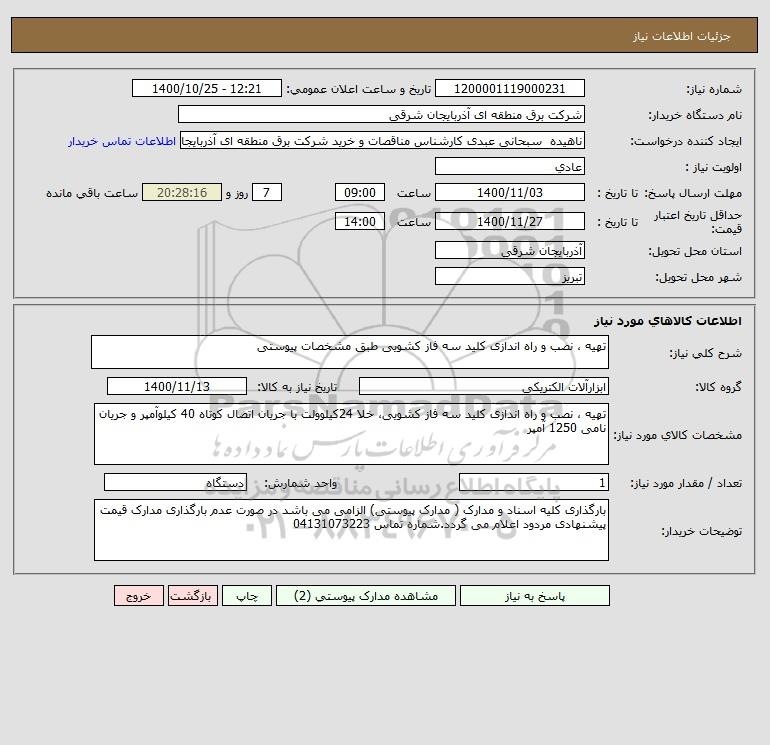This screenshot has width=770, height=745.
Task: Click price validity date 1400/11/27
Action: pos(510,221)
